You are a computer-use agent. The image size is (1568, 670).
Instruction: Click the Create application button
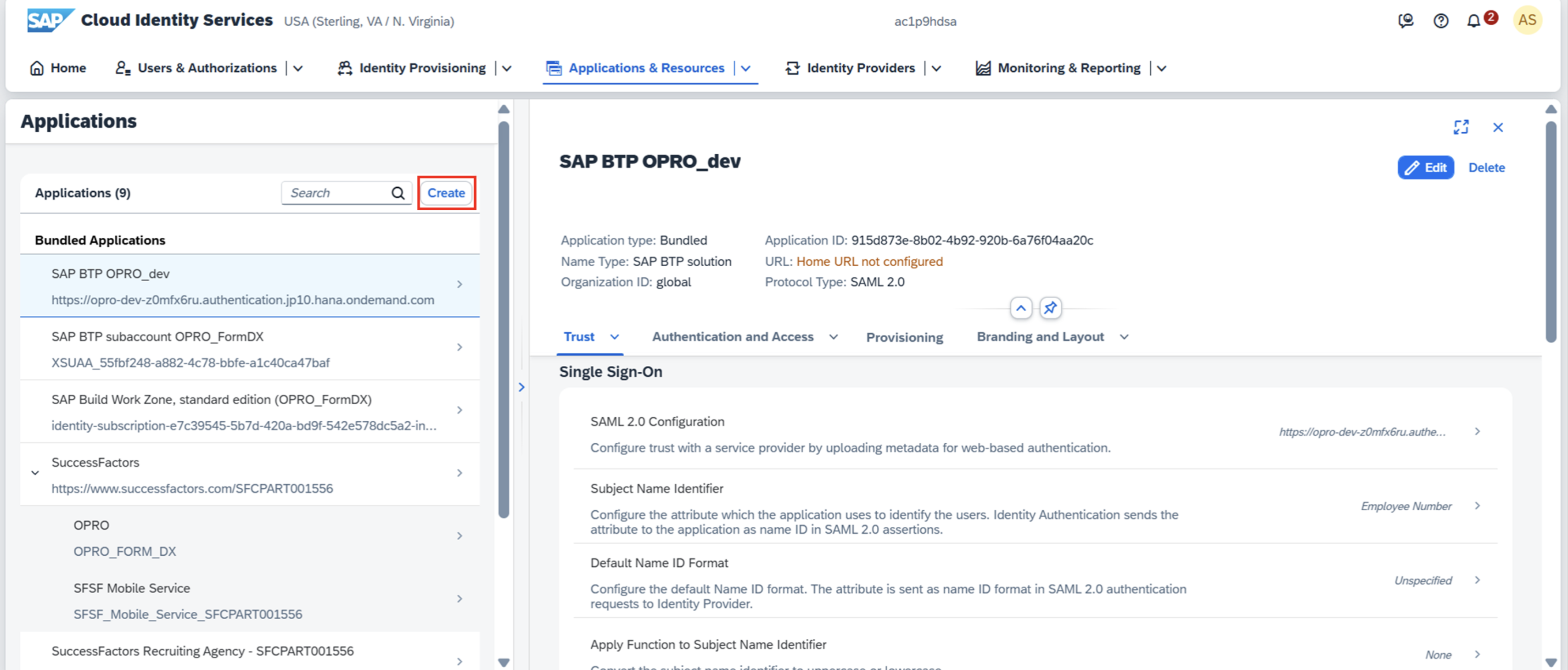(446, 193)
